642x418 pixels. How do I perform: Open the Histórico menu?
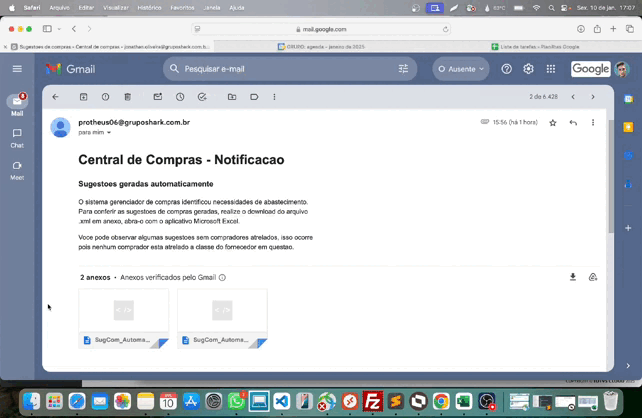tap(149, 8)
